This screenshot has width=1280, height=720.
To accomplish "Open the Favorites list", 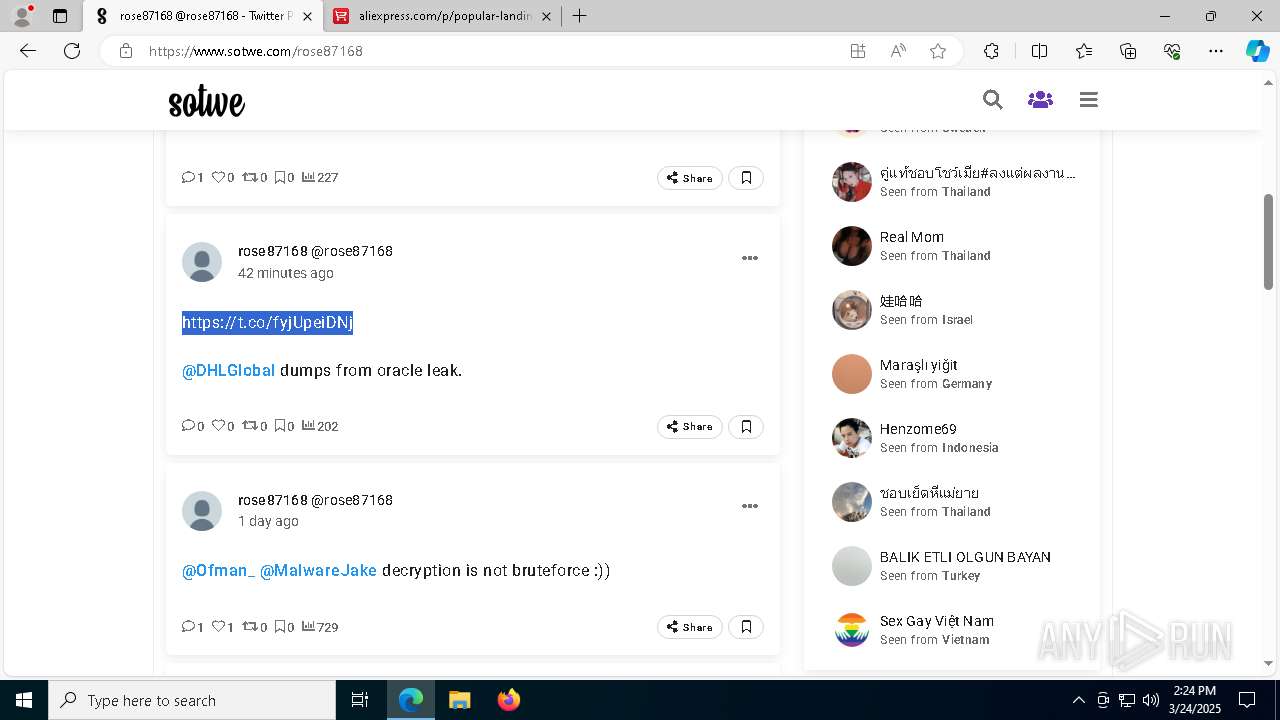I will tap(1084, 51).
